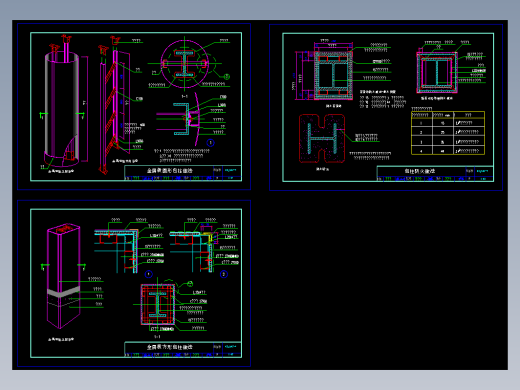Click the green circle callout beside round section
The height and width of the screenshot is (390, 520).
227,77
